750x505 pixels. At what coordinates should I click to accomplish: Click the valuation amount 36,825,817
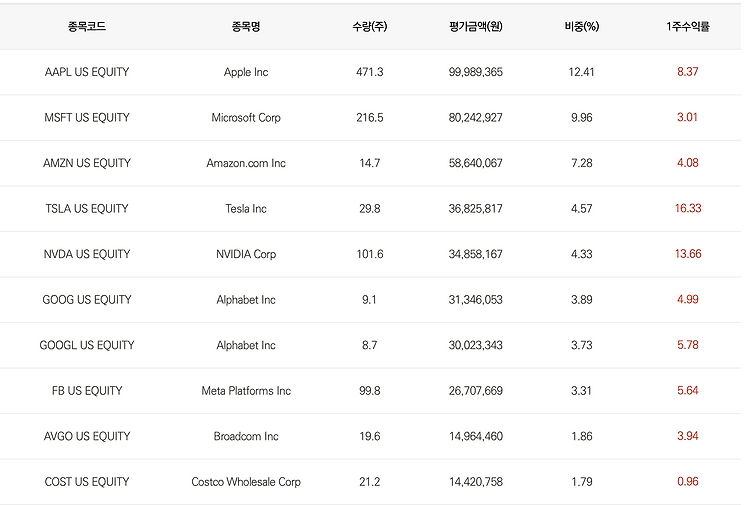click(x=475, y=209)
